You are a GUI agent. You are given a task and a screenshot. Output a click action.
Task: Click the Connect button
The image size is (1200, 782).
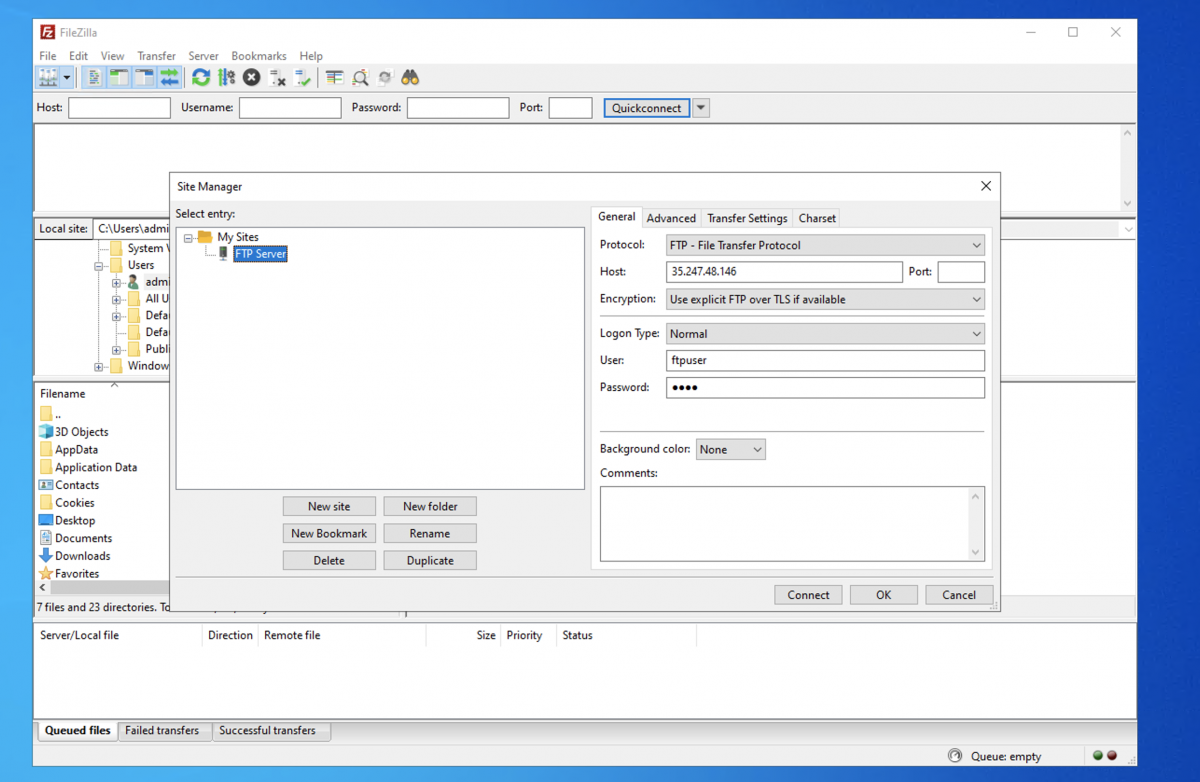pyautogui.click(x=808, y=595)
